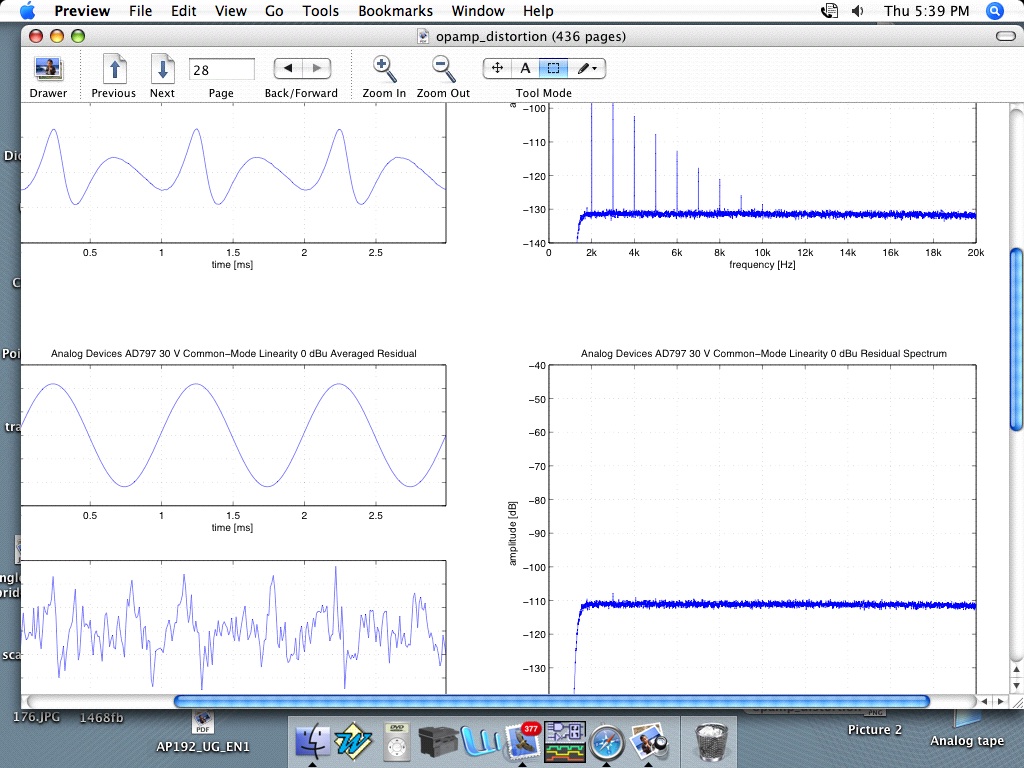Click the PDF proxy icon in title bar
Image resolution: width=1024 pixels, height=768 pixels.
pyautogui.click(x=423, y=36)
